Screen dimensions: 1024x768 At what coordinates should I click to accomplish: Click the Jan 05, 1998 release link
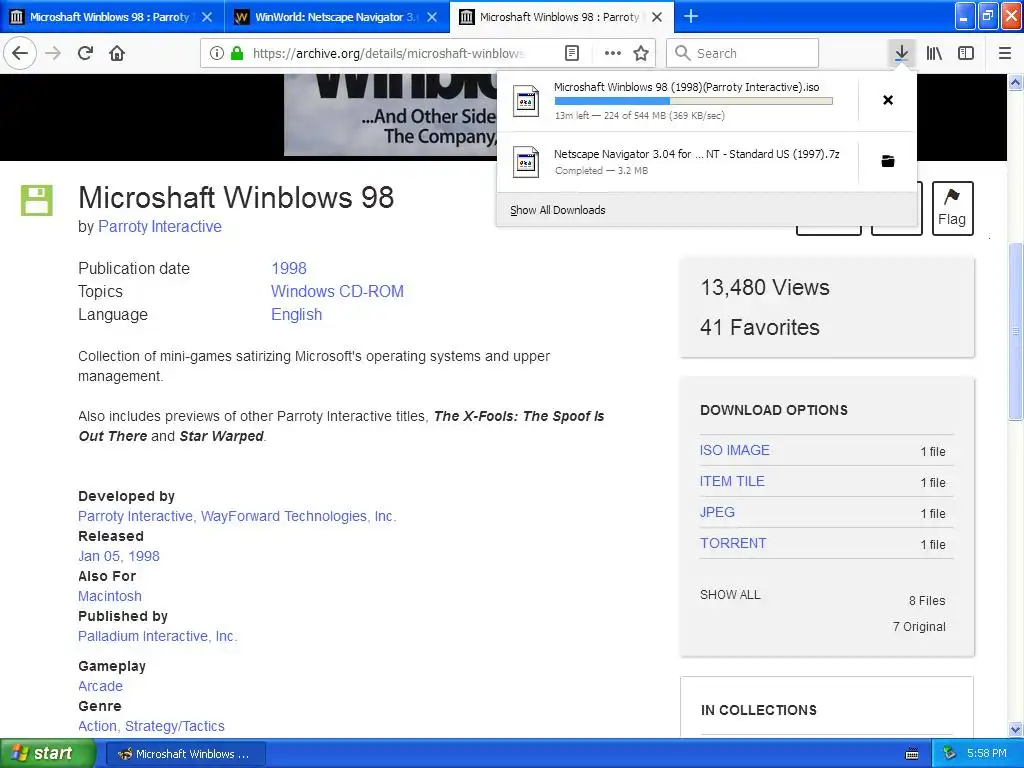(119, 556)
